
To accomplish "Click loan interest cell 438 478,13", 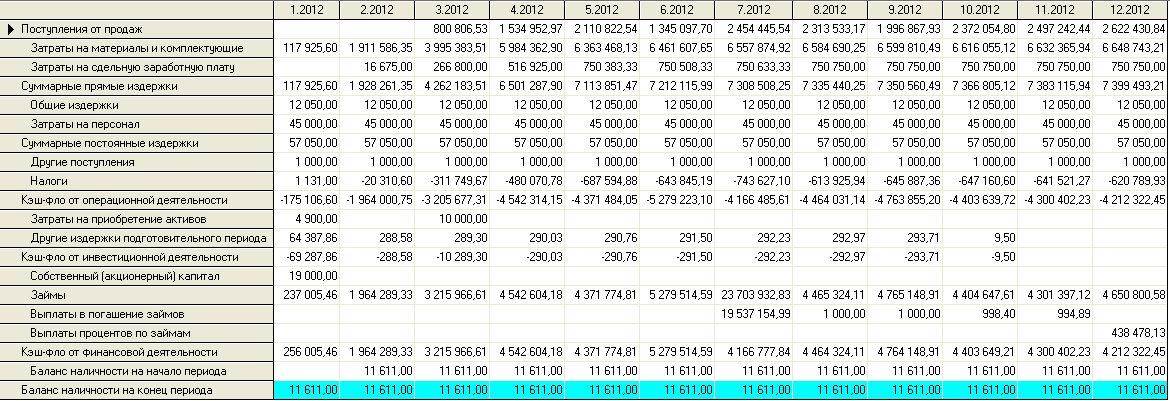I will [x=1131, y=333].
